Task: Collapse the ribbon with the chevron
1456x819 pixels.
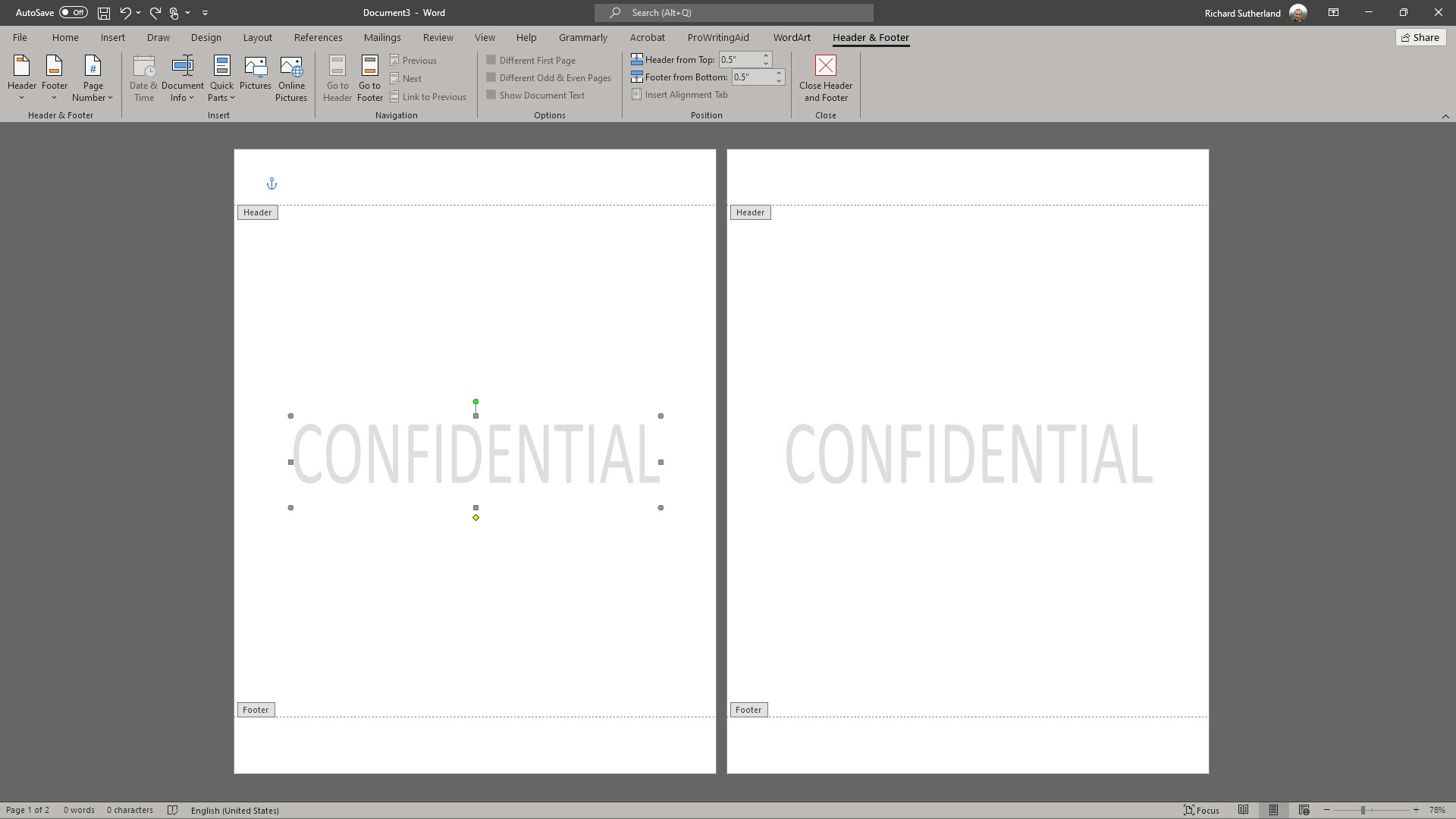Action: 1447,116
